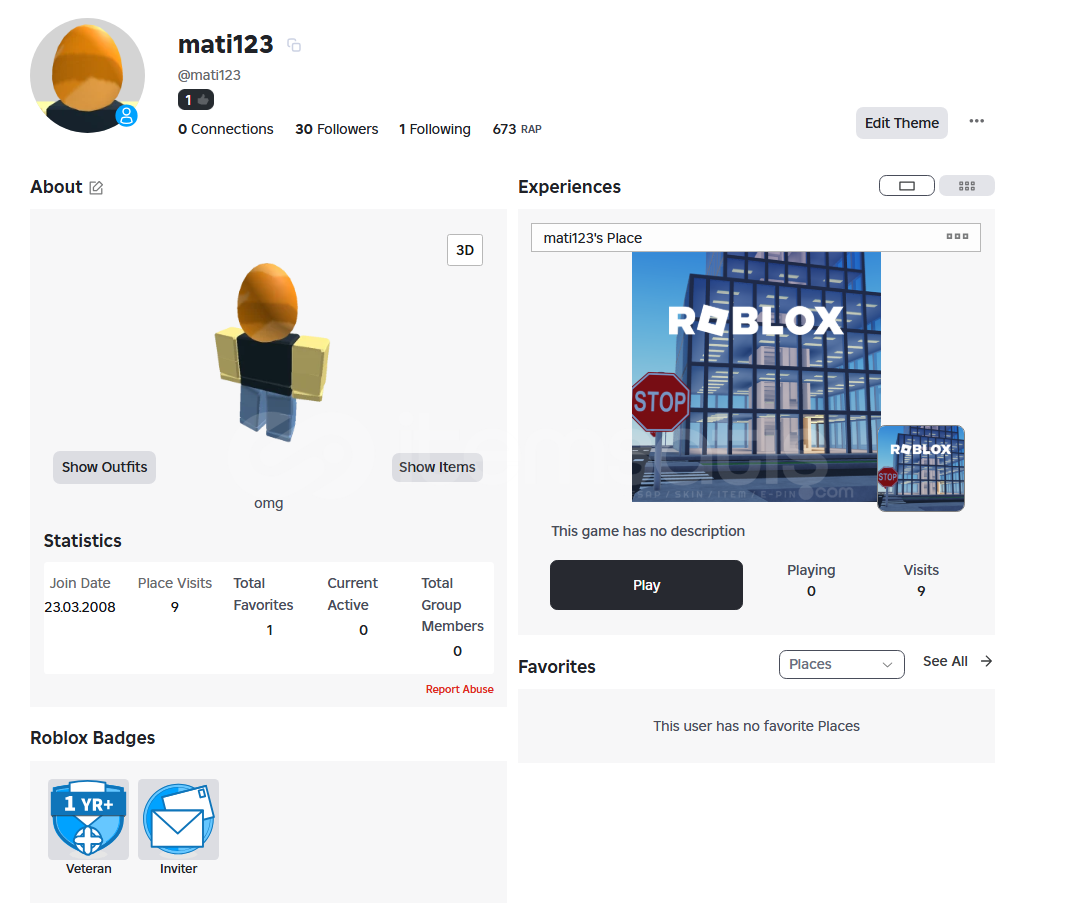Image resolution: width=1080 pixels, height=911 pixels.
Task: Click the Statistics heading
Action: coord(83,541)
